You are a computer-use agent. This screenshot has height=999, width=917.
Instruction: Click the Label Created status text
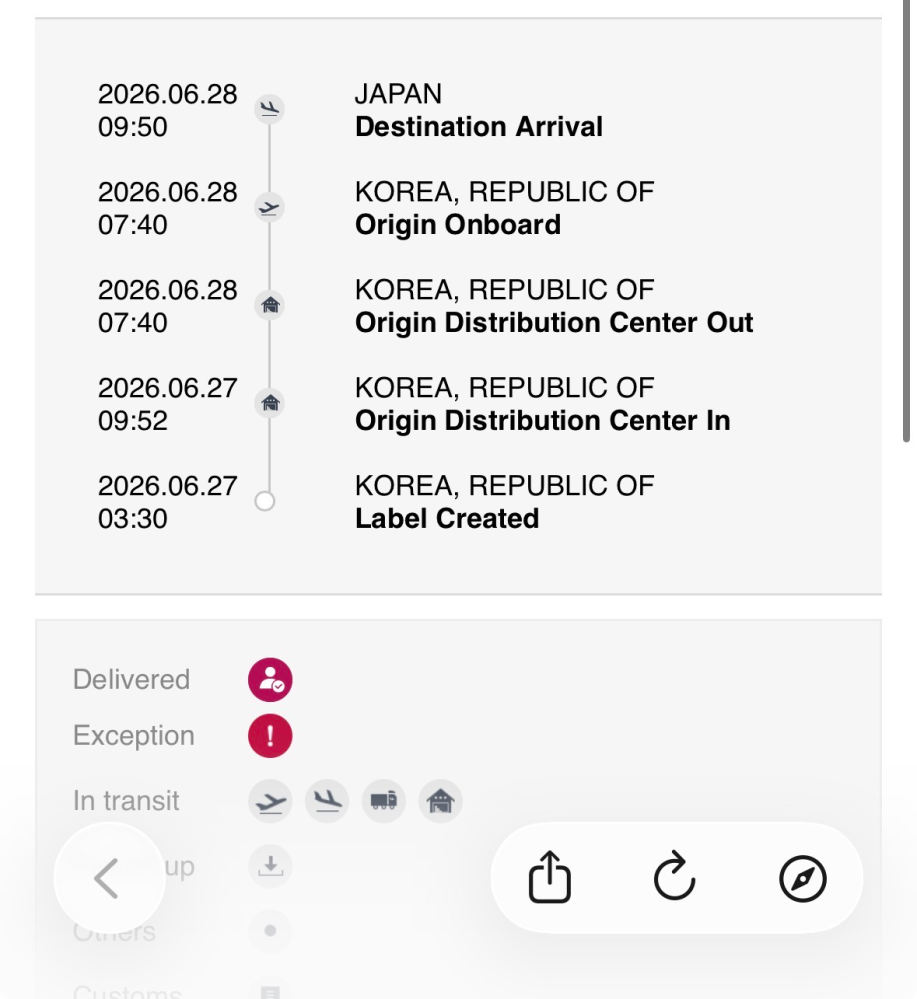point(447,518)
